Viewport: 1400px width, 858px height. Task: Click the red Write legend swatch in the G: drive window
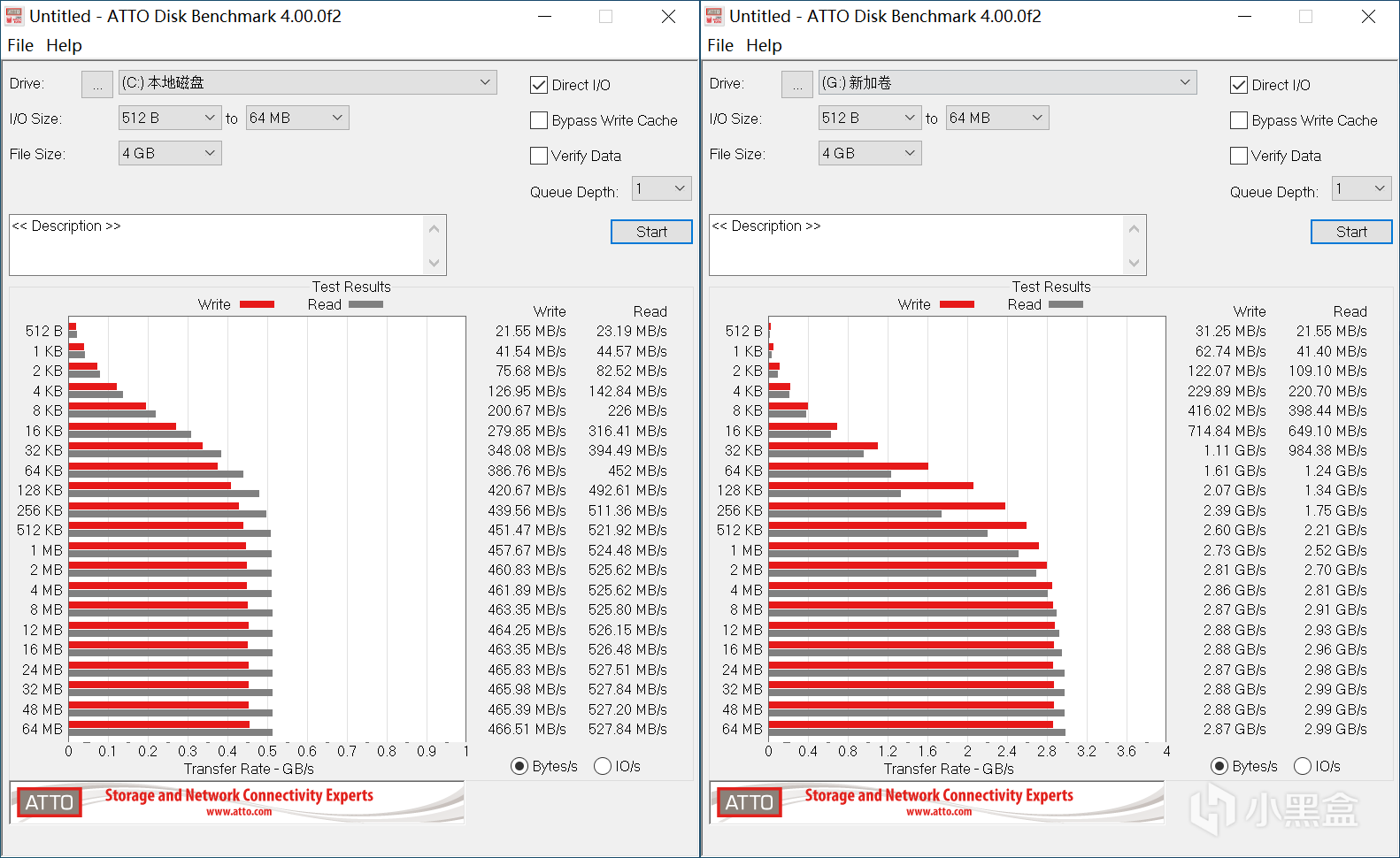pos(957,304)
